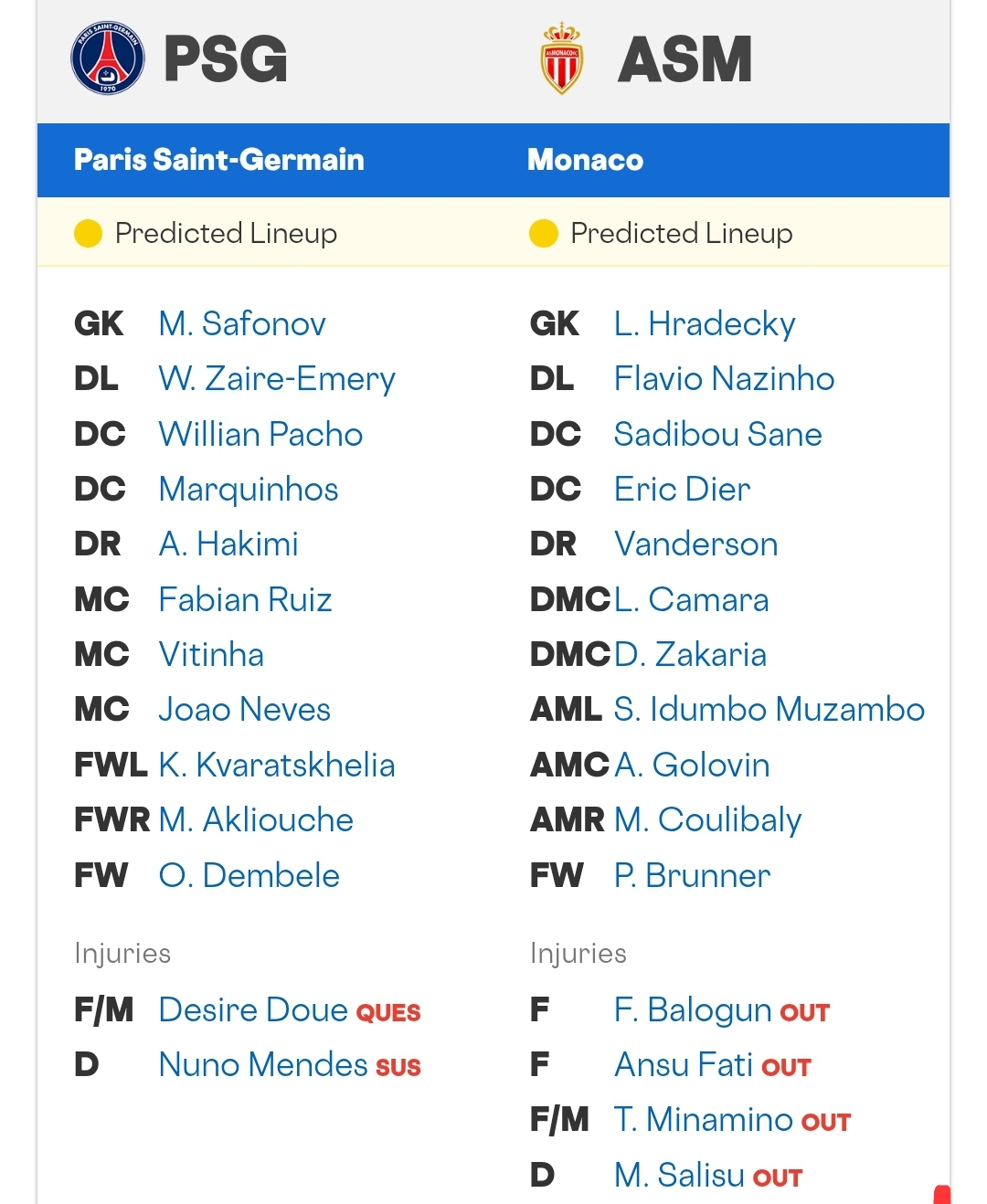Open A. Golovin player page

click(692, 765)
